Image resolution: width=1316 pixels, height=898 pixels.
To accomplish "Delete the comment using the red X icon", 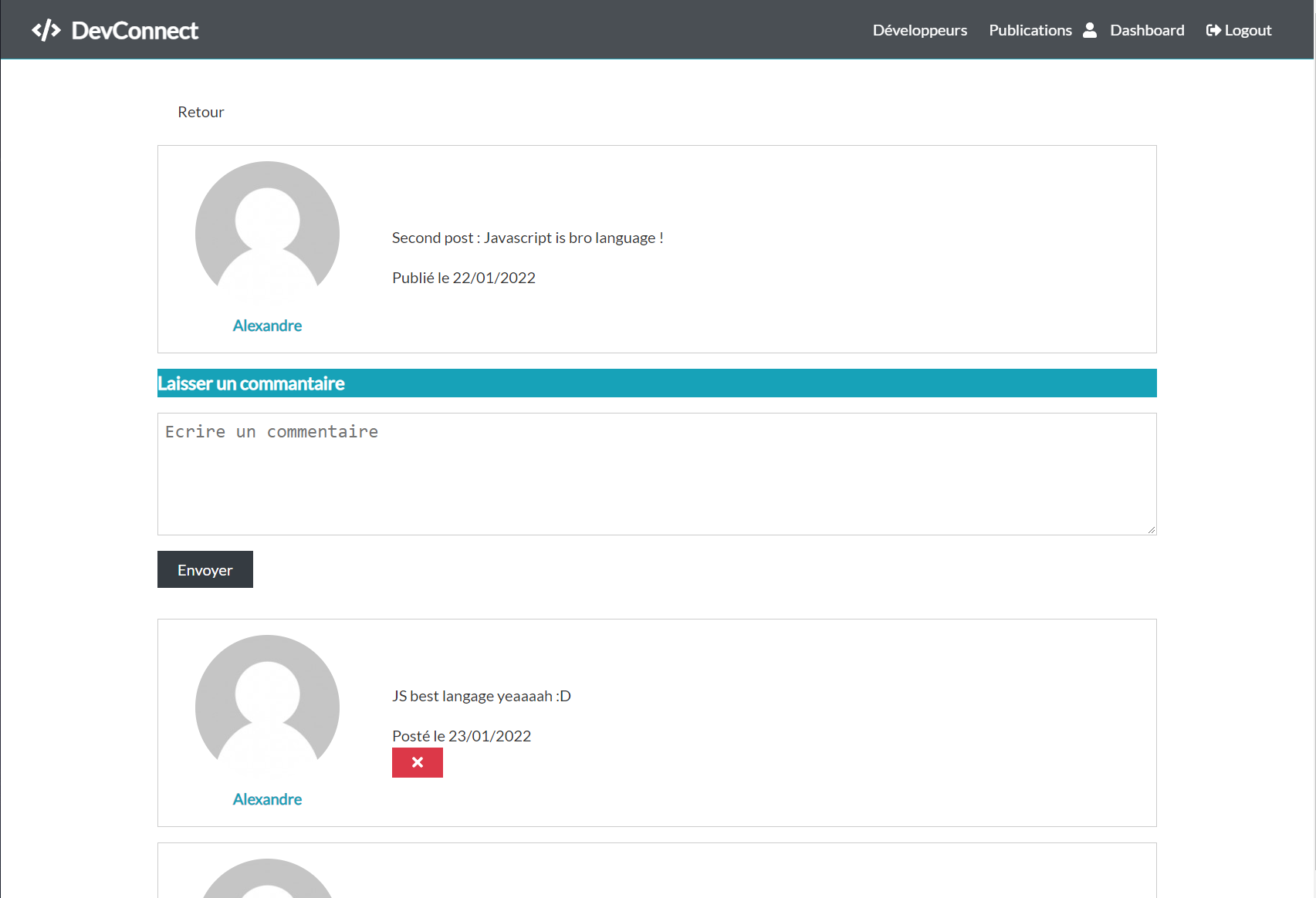I will [x=417, y=762].
